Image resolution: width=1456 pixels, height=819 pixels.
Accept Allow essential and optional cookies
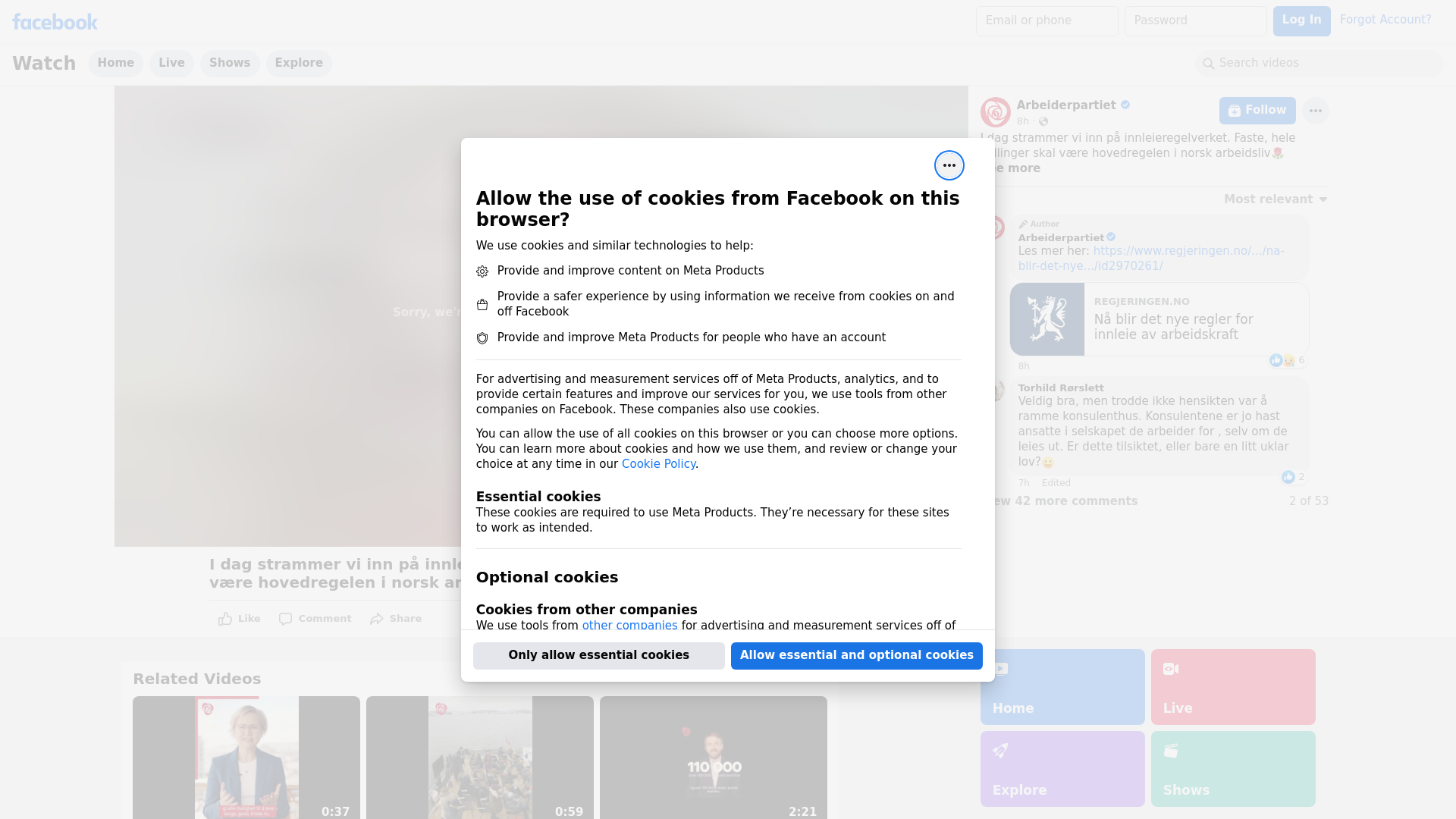pos(857,656)
